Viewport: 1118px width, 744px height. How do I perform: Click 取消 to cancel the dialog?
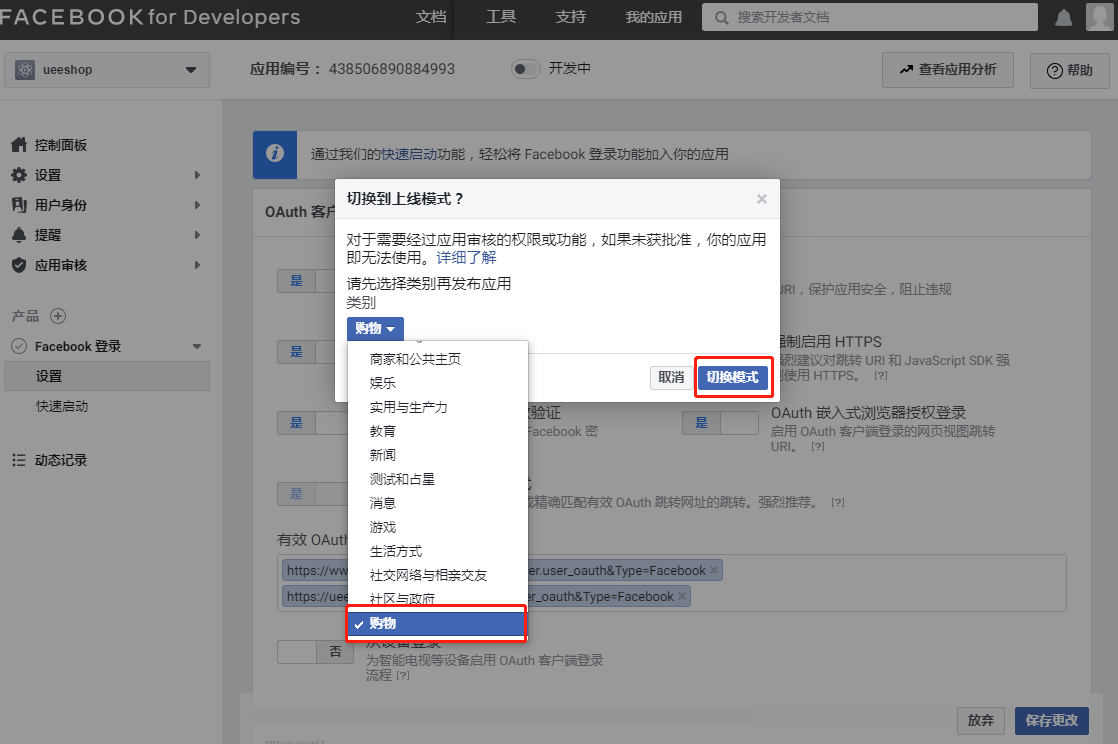(x=671, y=377)
